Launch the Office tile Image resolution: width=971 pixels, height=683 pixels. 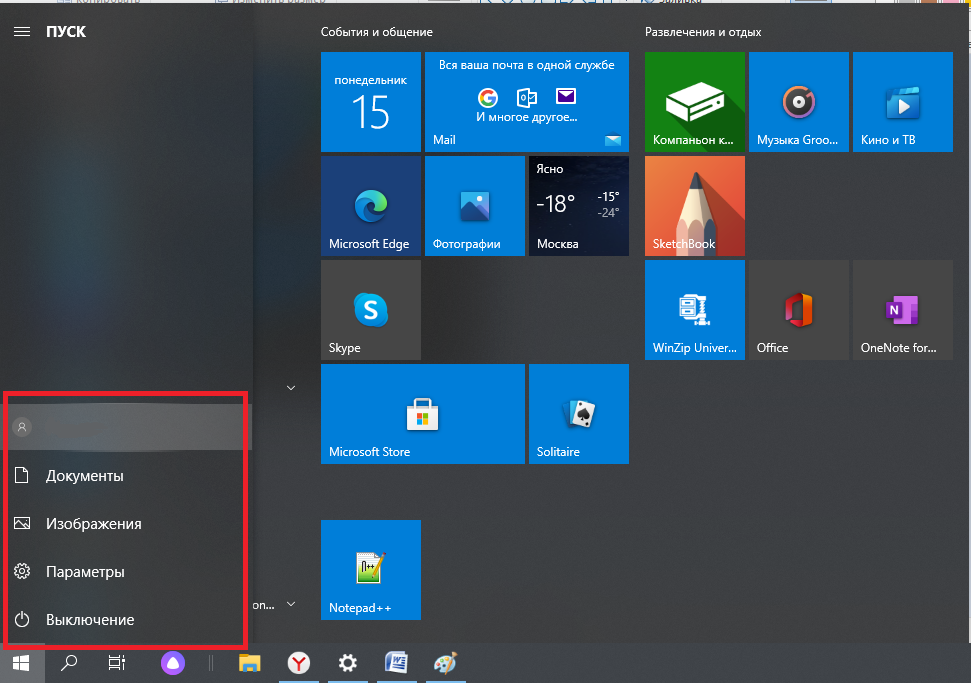tap(799, 310)
